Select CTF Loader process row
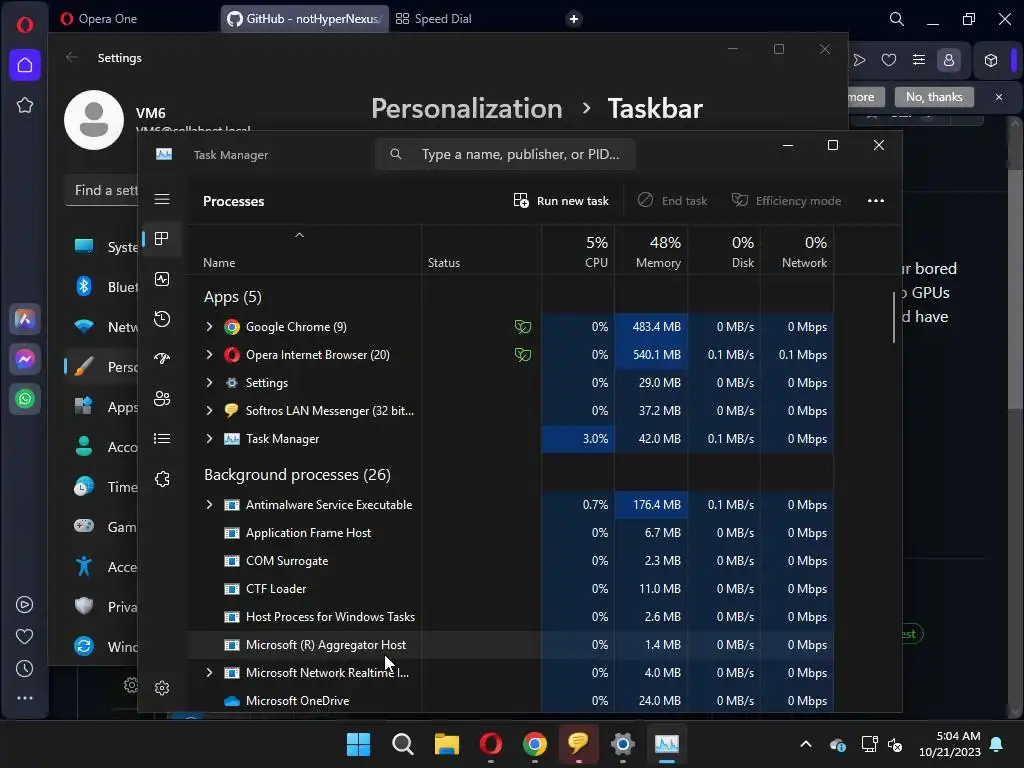 511,589
